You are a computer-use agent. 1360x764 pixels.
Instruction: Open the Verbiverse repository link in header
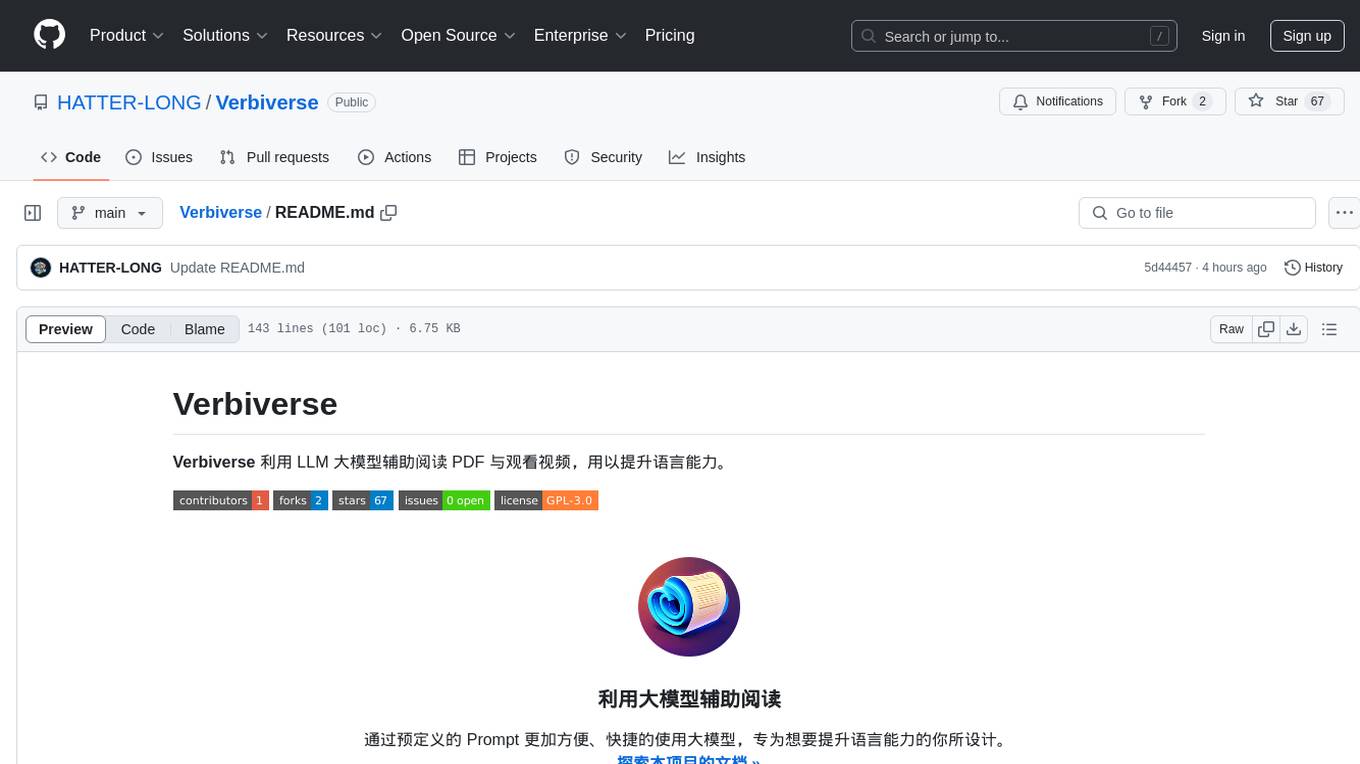267,102
